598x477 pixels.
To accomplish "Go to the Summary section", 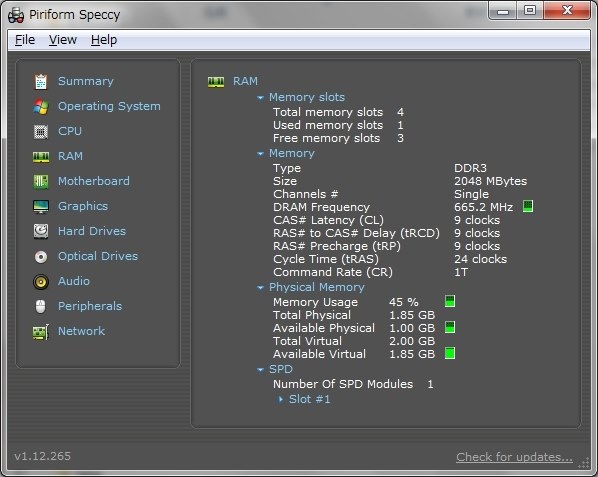I will pyautogui.click(x=86, y=81).
